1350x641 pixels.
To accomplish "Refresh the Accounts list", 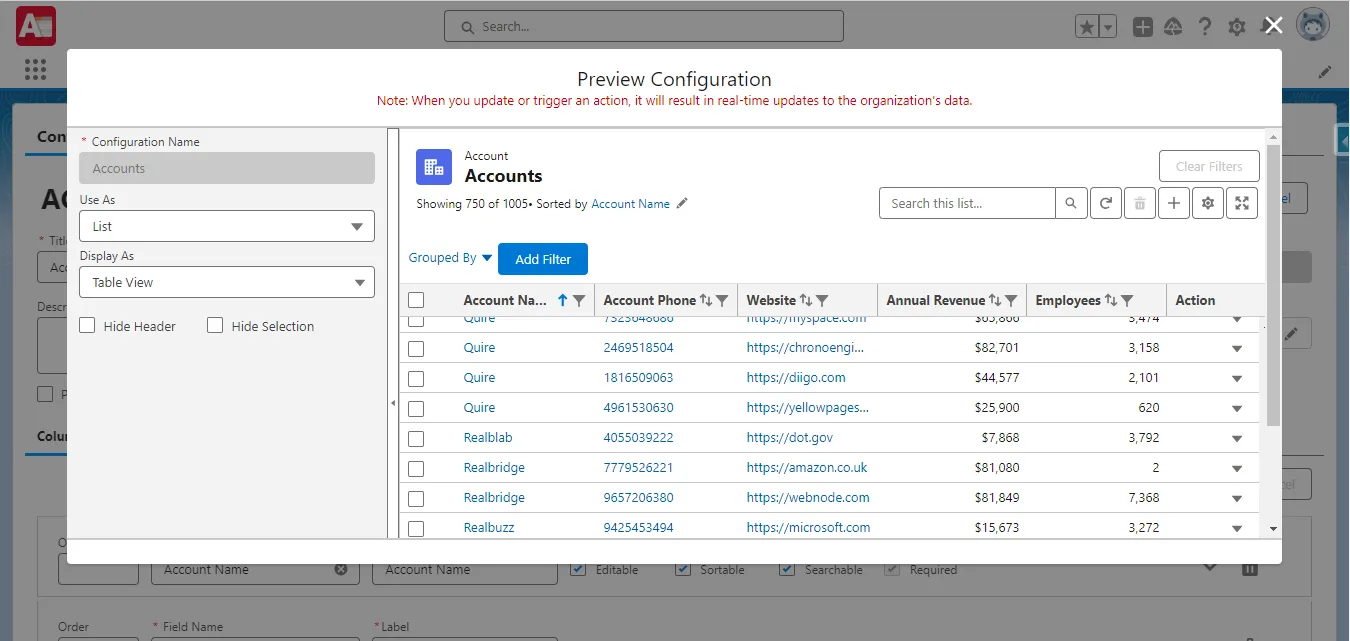I will pyautogui.click(x=1106, y=202).
